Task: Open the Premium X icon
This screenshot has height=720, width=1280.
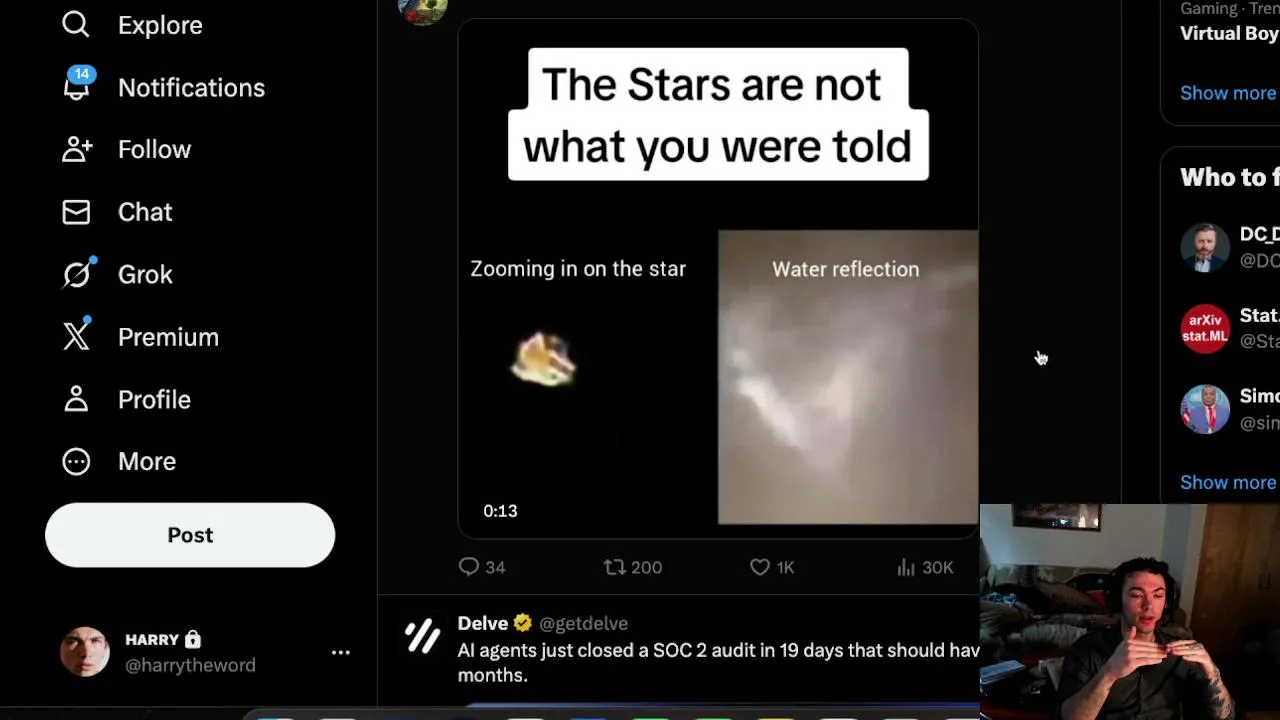Action: (x=77, y=337)
